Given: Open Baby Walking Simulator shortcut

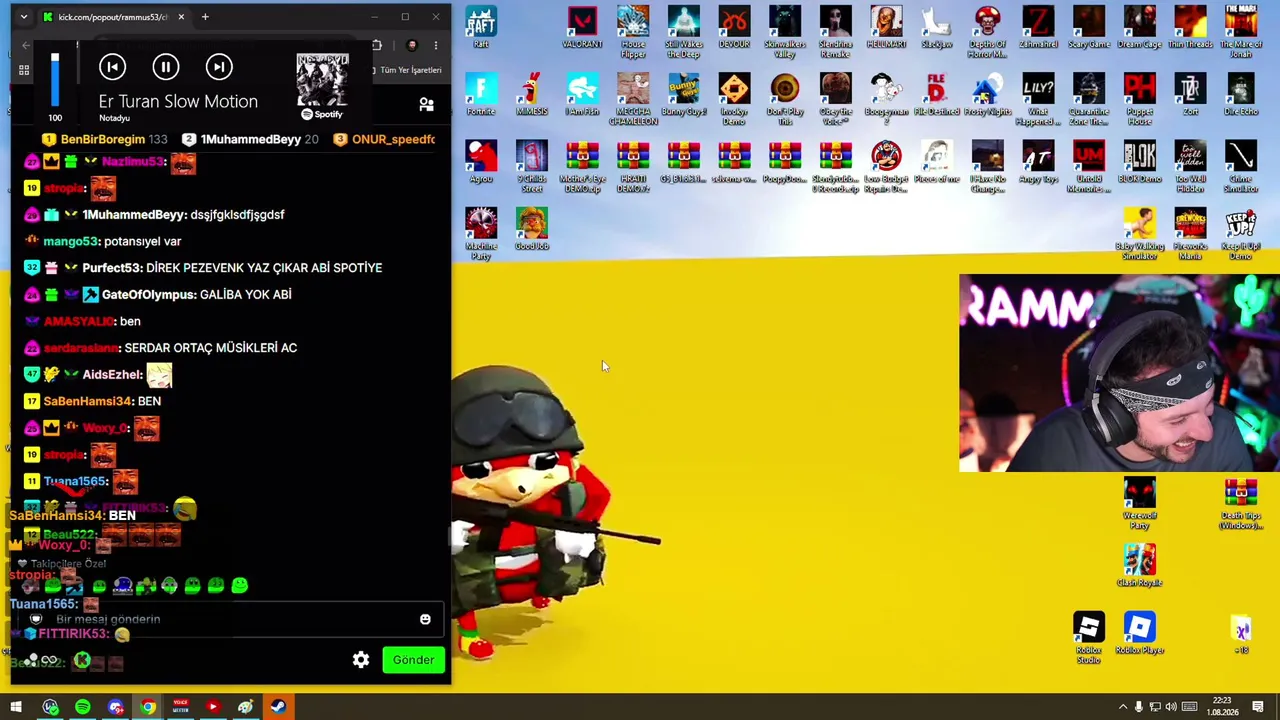Looking at the screenshot, I should pyautogui.click(x=1139, y=234).
